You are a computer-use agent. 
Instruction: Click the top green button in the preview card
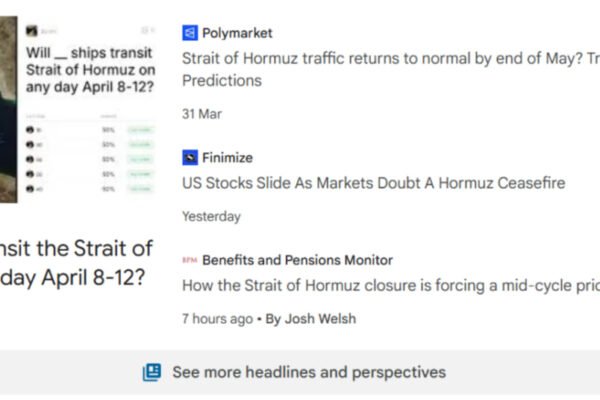[141, 129]
